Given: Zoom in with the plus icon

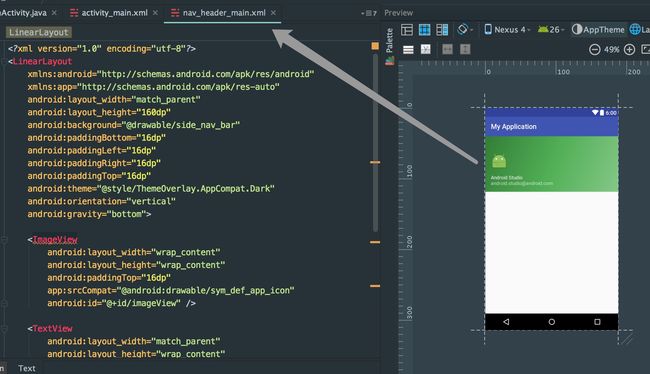Looking at the screenshot, I should 629,50.
